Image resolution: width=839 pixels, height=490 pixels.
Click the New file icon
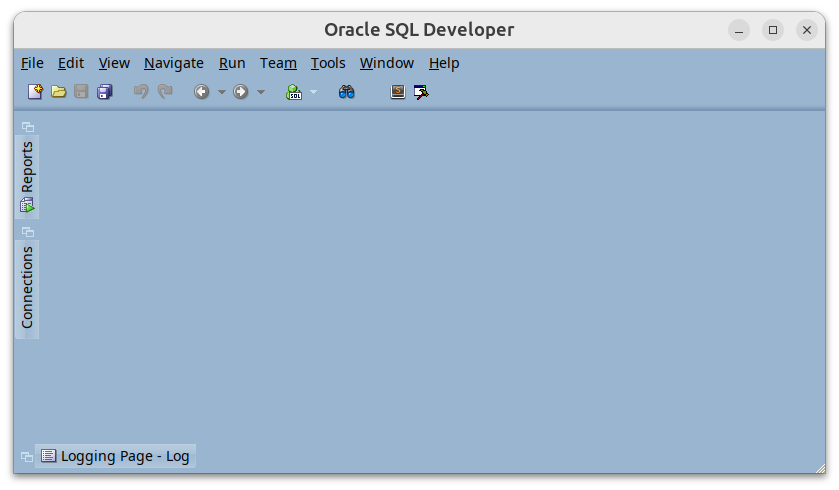pos(35,92)
